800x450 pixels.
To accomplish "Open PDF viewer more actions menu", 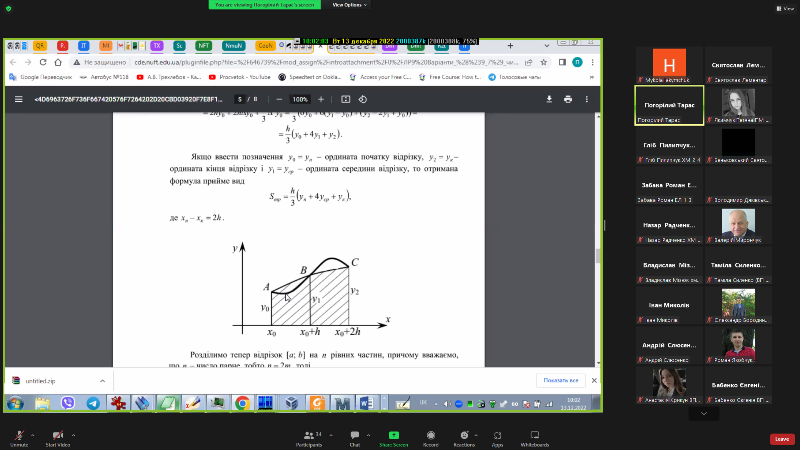I will [587, 99].
